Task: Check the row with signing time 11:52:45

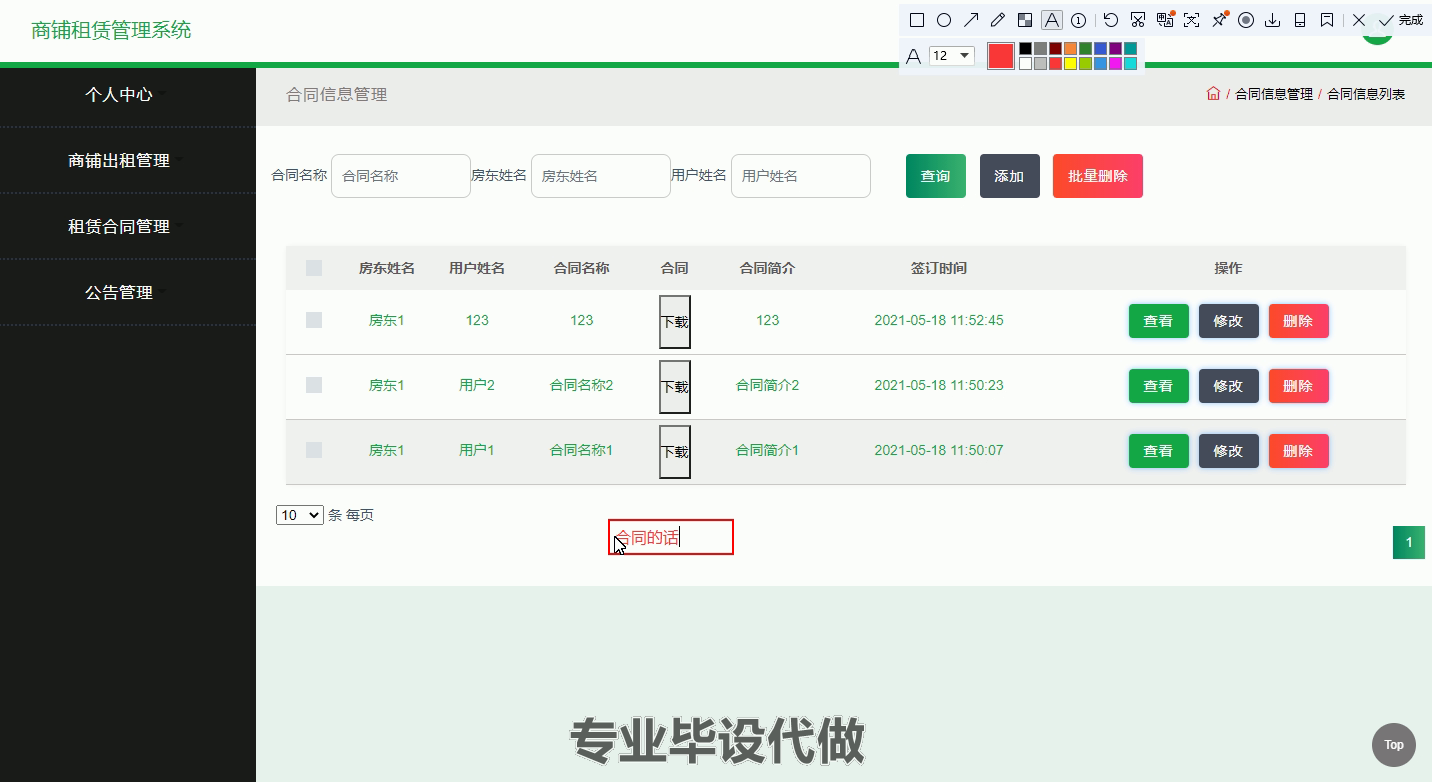Action: tap(314, 320)
